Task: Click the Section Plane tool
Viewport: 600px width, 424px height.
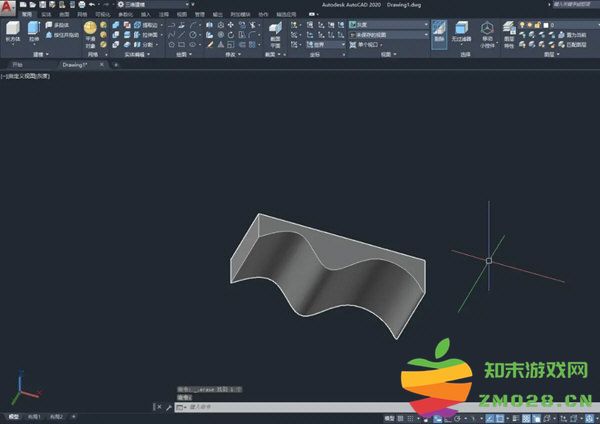Action: [275, 34]
